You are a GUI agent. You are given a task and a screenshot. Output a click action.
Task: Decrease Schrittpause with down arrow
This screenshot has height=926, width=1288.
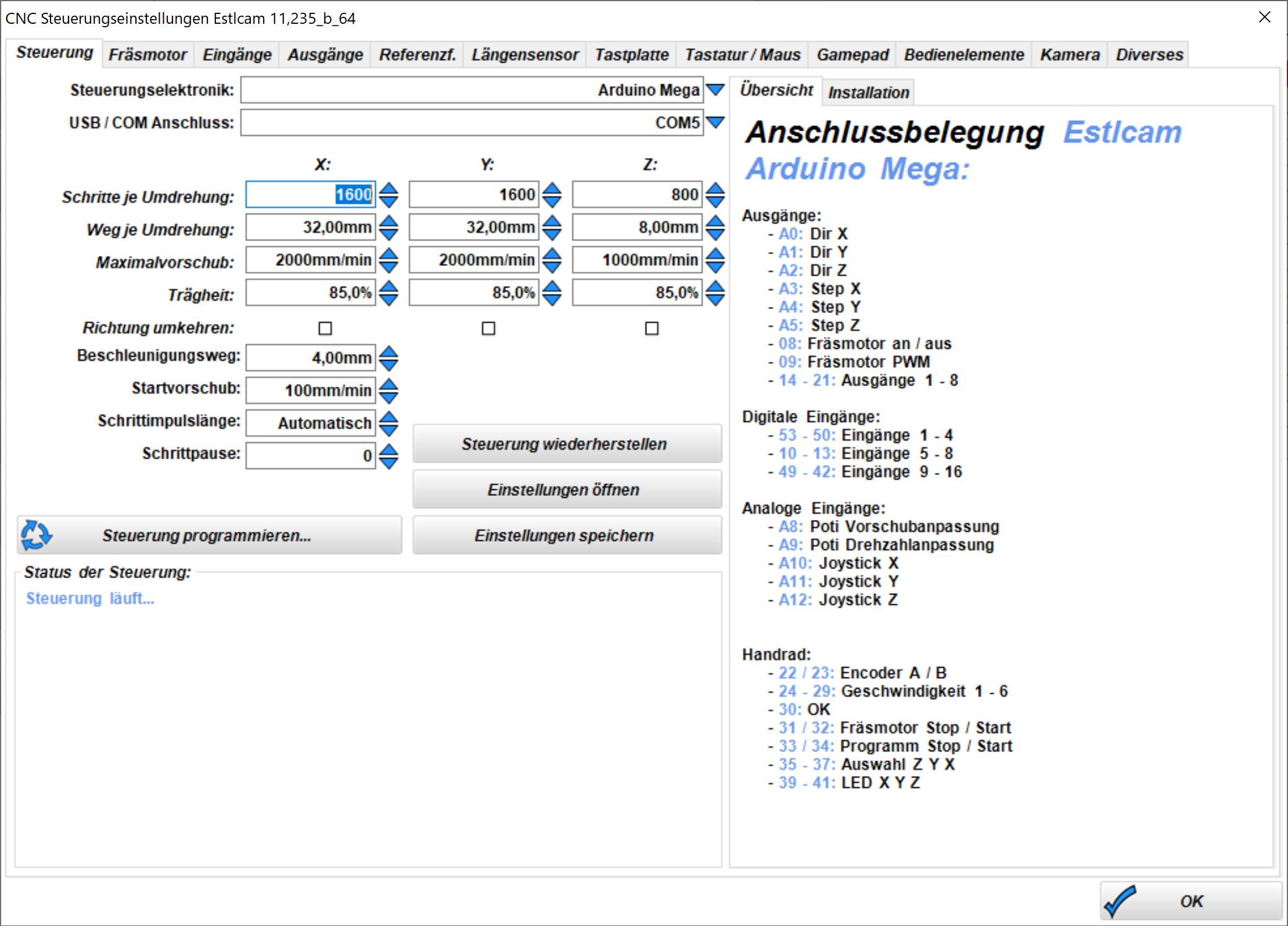click(x=388, y=463)
